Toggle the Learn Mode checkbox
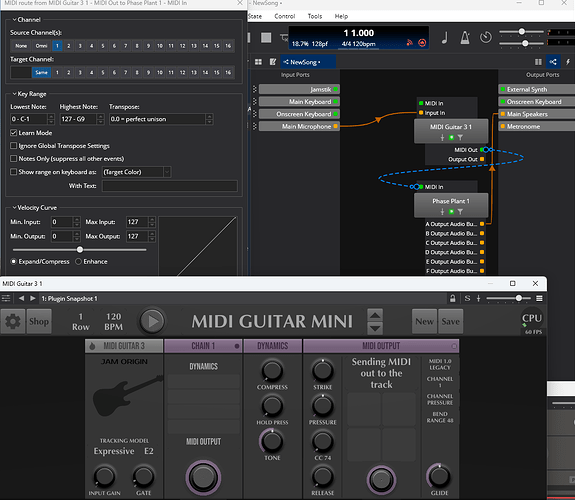This screenshot has width=575, height=500. 14,133
